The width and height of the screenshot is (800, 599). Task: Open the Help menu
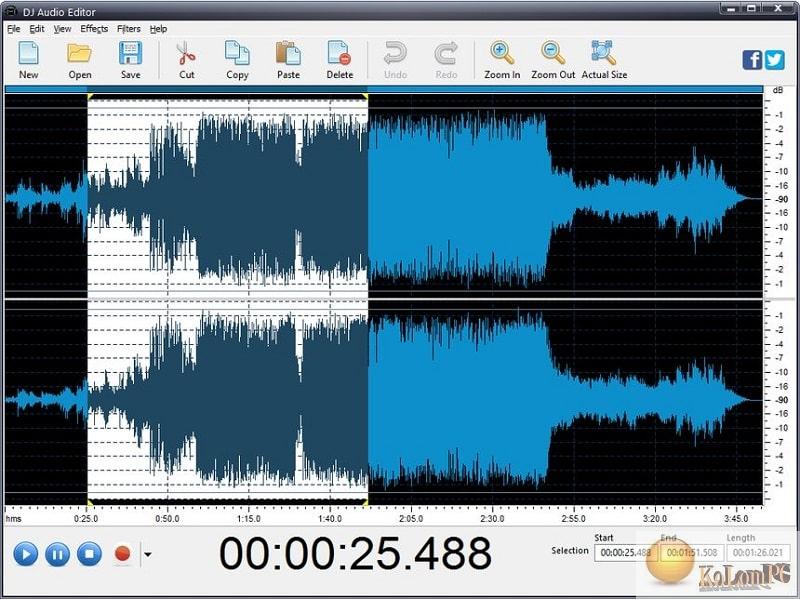[158, 29]
